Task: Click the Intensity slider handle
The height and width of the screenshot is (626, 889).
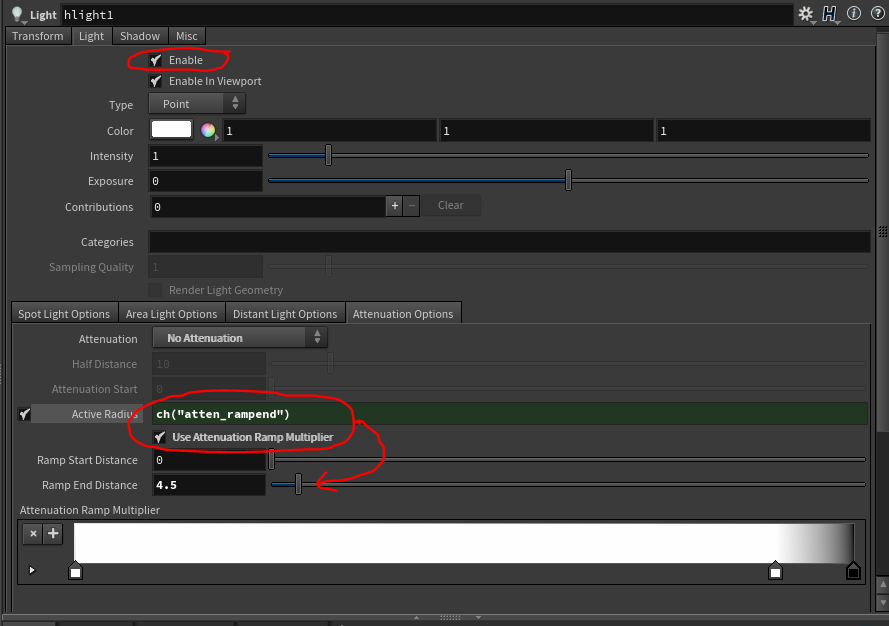Action: tap(328, 155)
